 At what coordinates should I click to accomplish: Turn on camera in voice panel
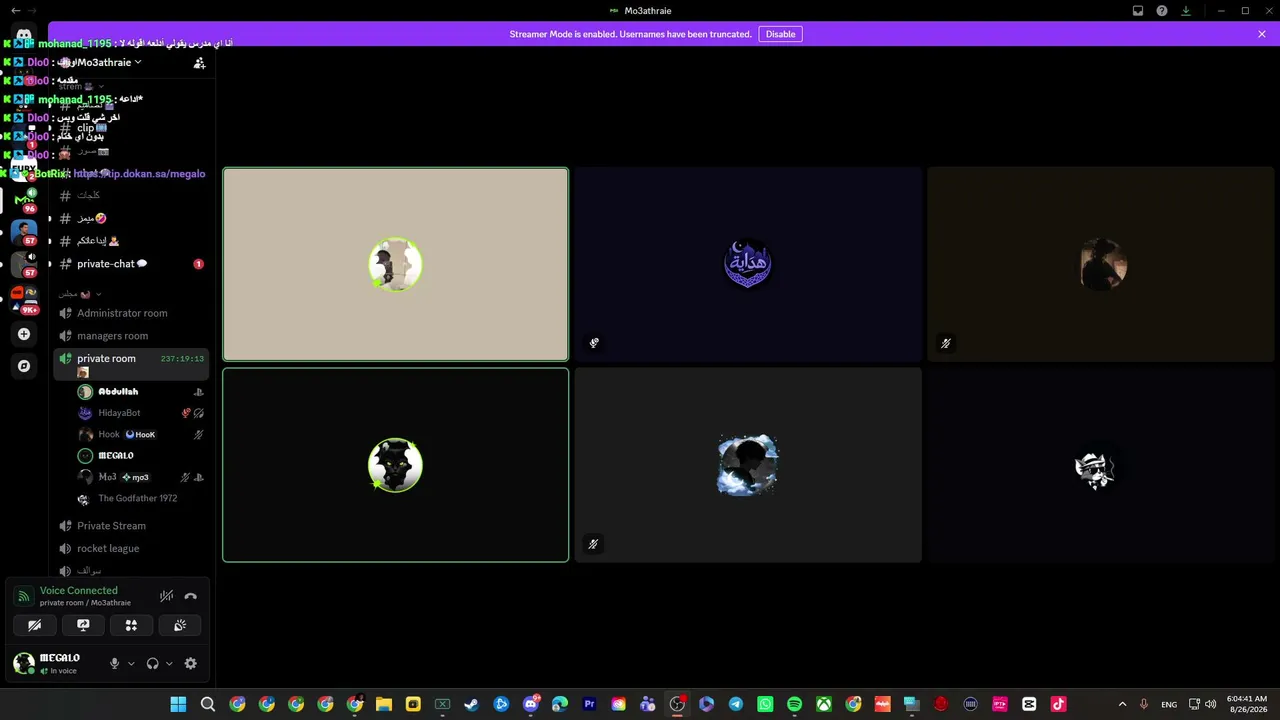click(35, 625)
